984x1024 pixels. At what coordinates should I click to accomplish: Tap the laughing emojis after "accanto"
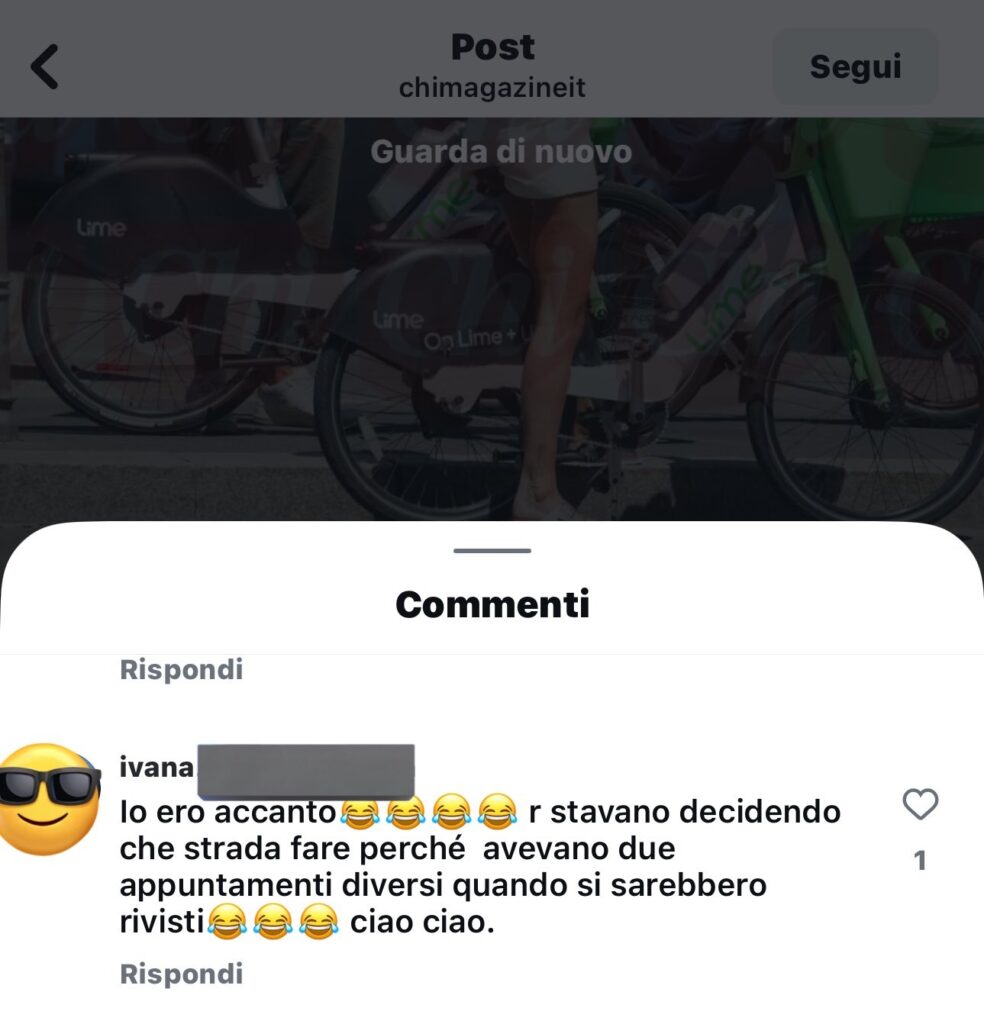coord(428,812)
